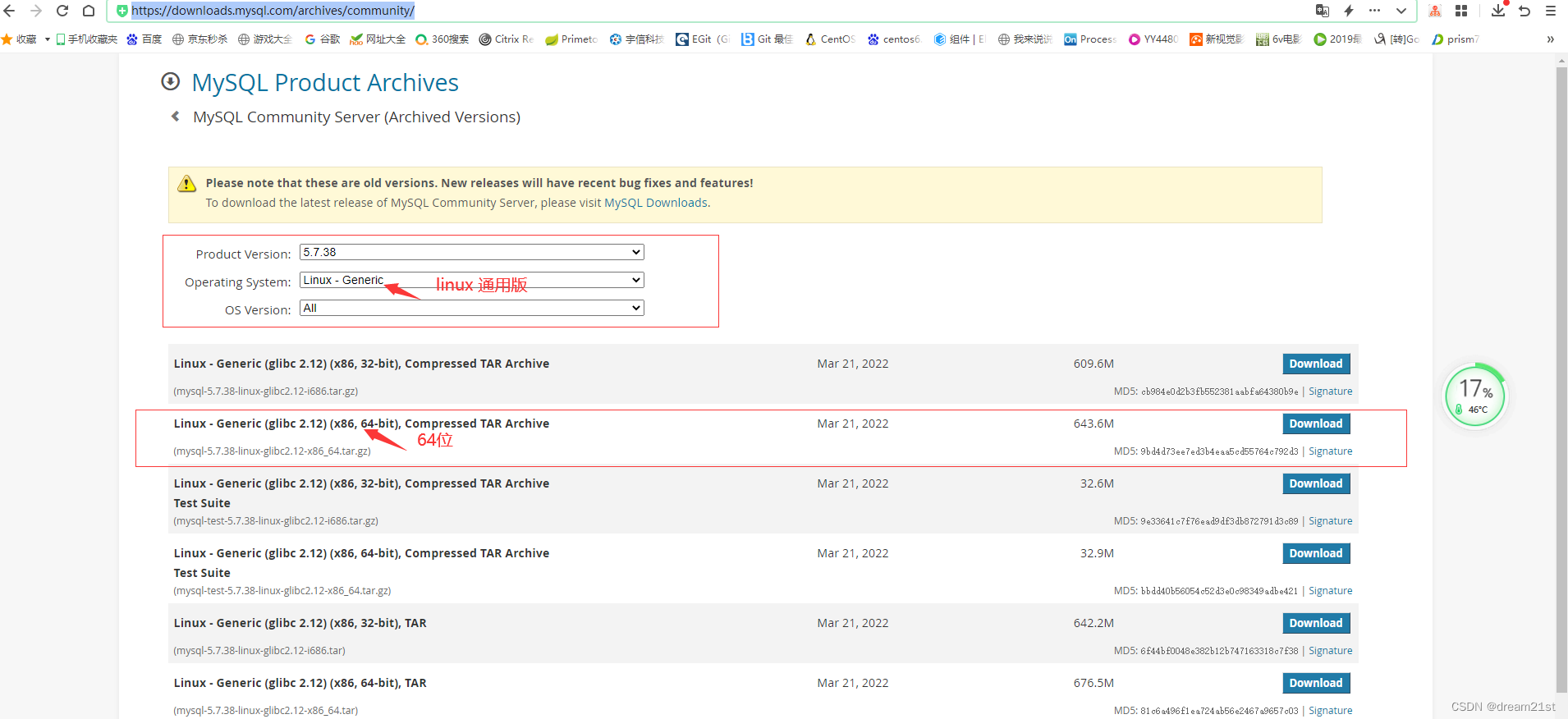Viewport: 1568px width, 719px height.
Task: Click the MySQL Product Archives download icon
Action: (171, 81)
